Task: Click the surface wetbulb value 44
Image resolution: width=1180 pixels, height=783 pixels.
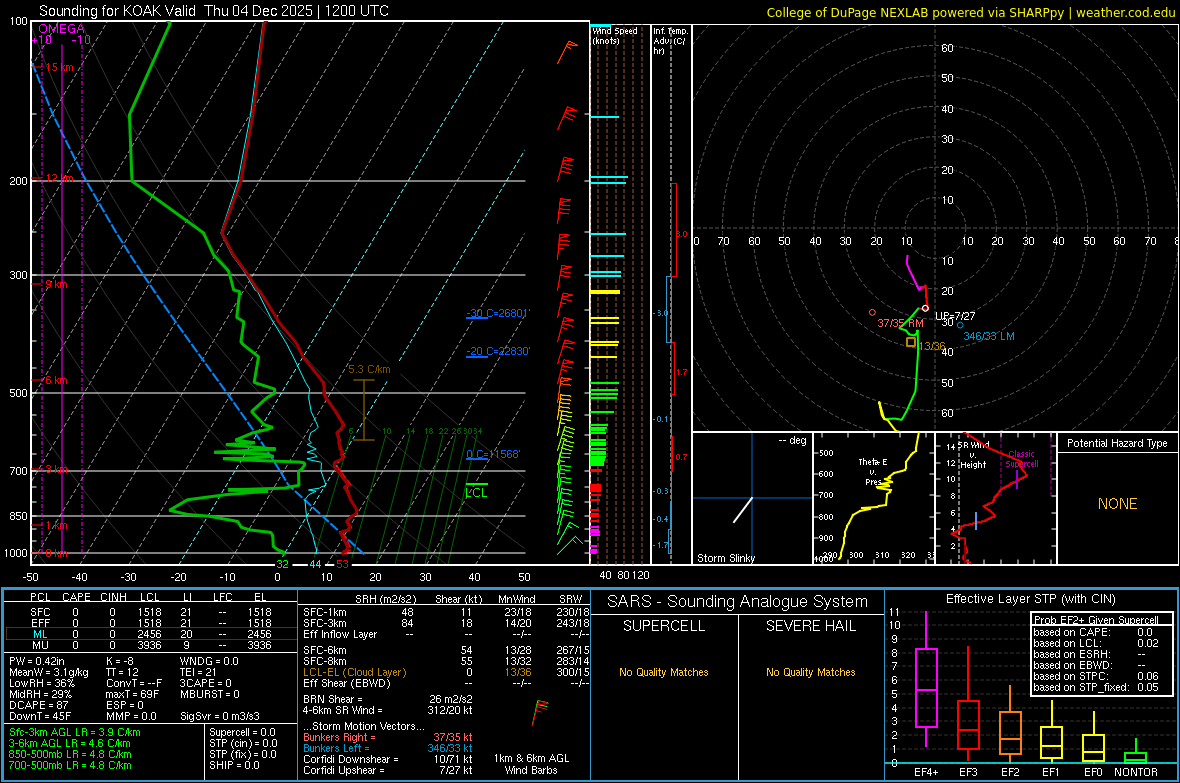Action: pyautogui.click(x=315, y=564)
